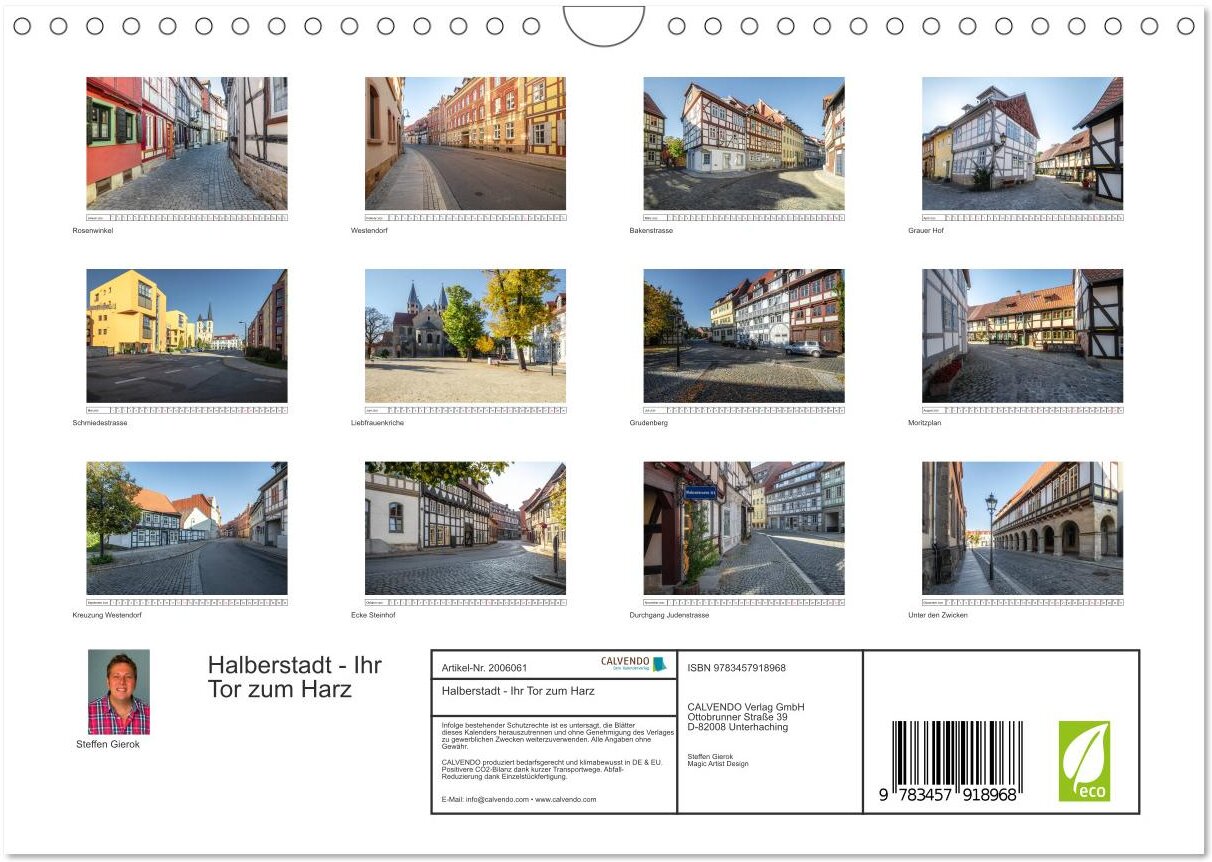Click the caption 'Schmiedestrasse'
1212x862 pixels.
[x=100, y=423]
